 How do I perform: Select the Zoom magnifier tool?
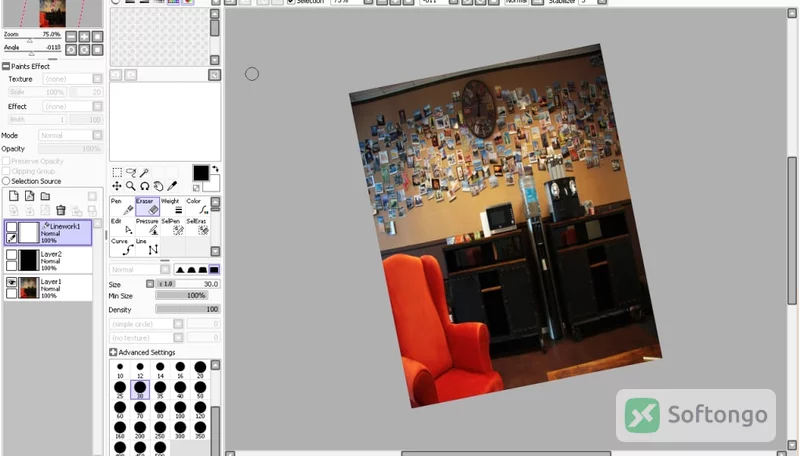pyautogui.click(x=131, y=186)
